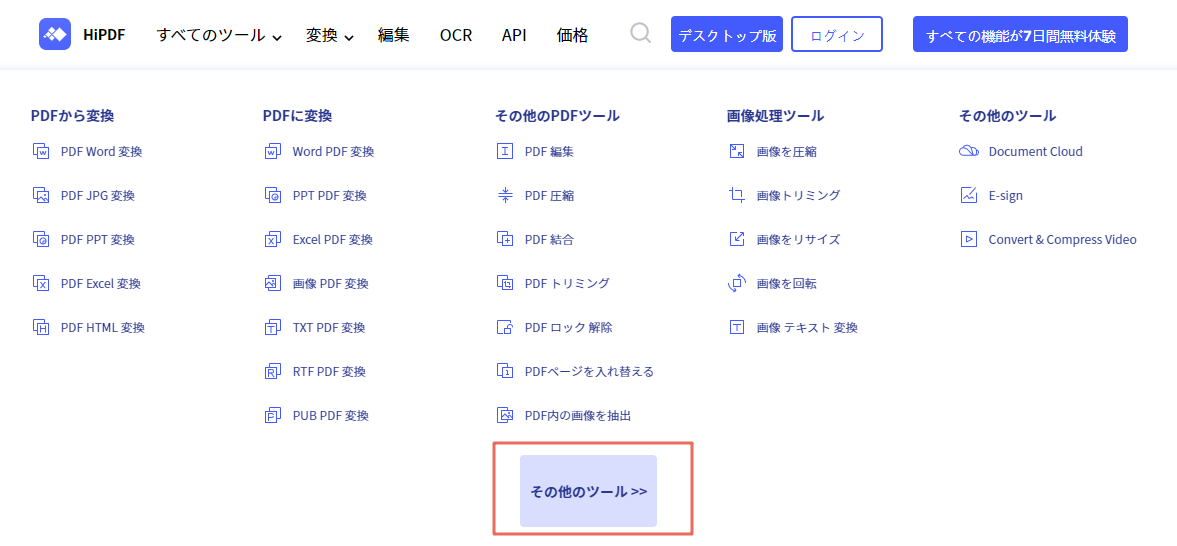The width and height of the screenshot is (1177, 546).
Task: Click the HiPDF logo icon
Action: tap(55, 35)
